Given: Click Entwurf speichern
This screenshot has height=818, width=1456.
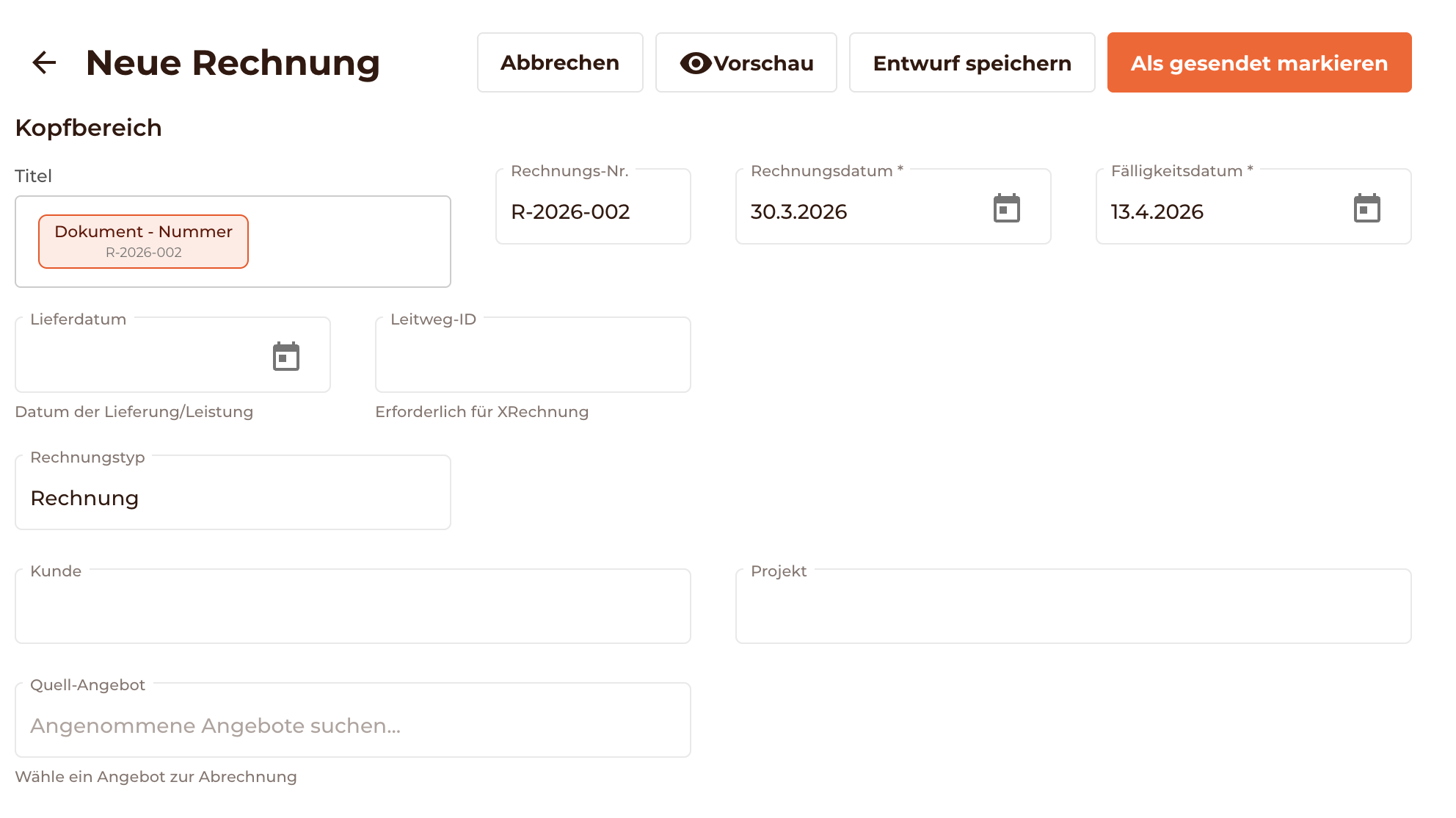Looking at the screenshot, I should click(972, 62).
